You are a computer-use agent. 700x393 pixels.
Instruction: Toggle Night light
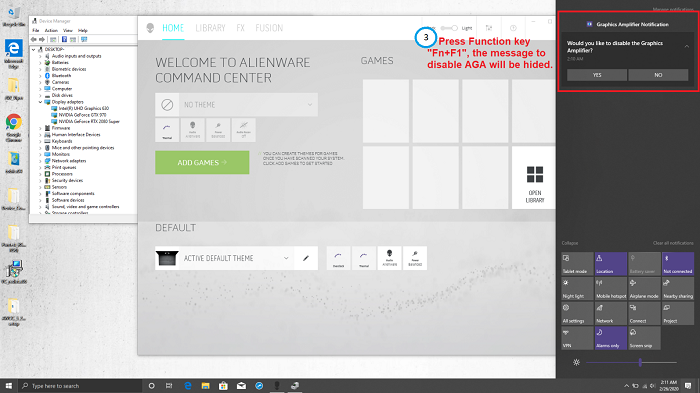tap(577, 288)
